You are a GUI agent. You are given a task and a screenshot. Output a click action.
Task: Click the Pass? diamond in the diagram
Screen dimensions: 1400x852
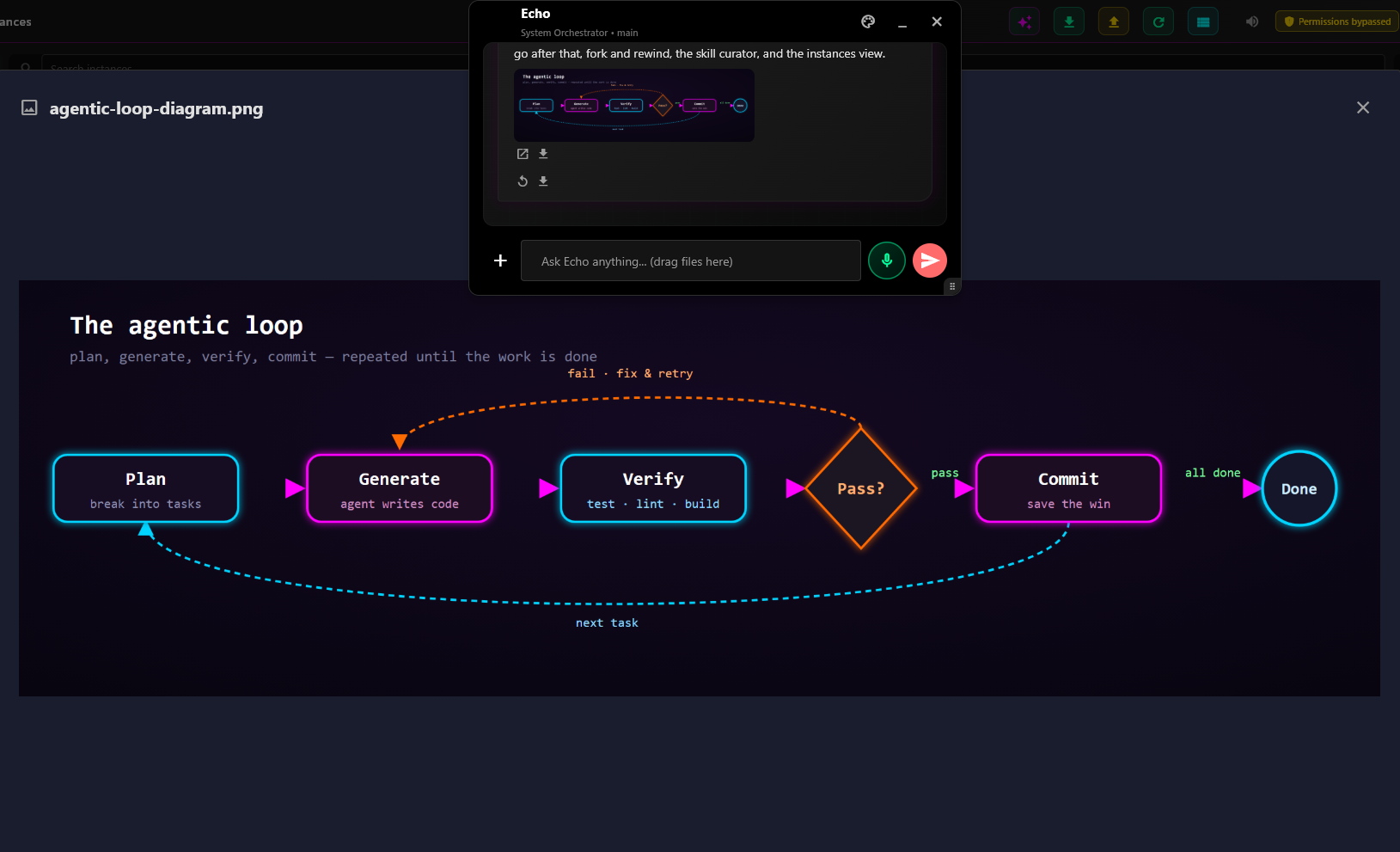(861, 488)
